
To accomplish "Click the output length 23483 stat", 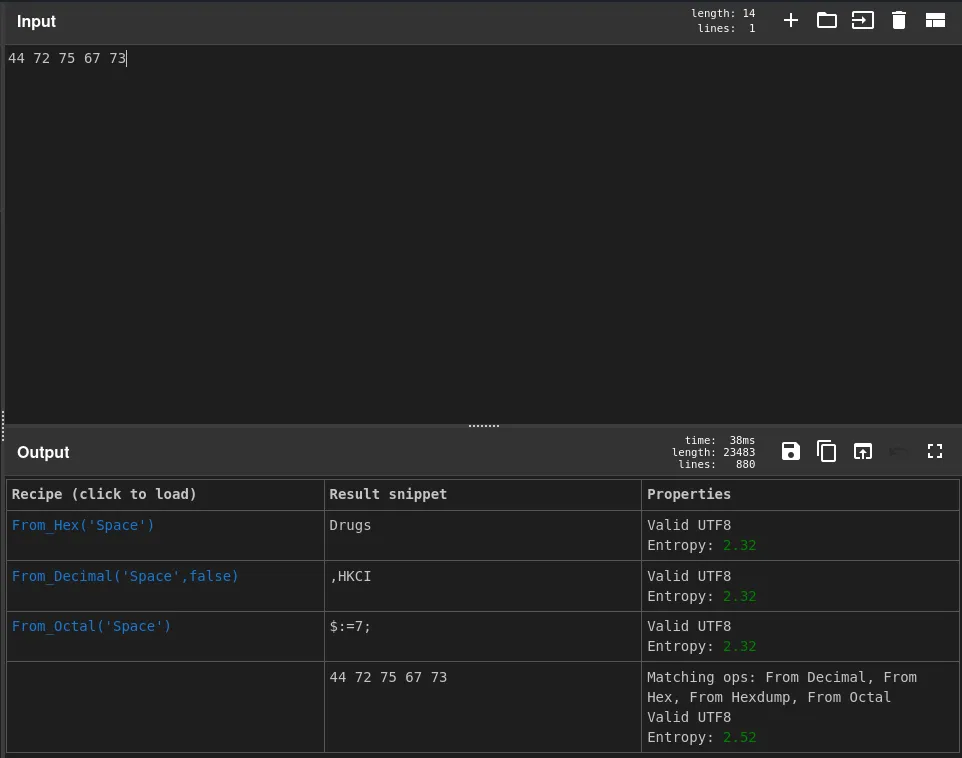I will click(714, 452).
